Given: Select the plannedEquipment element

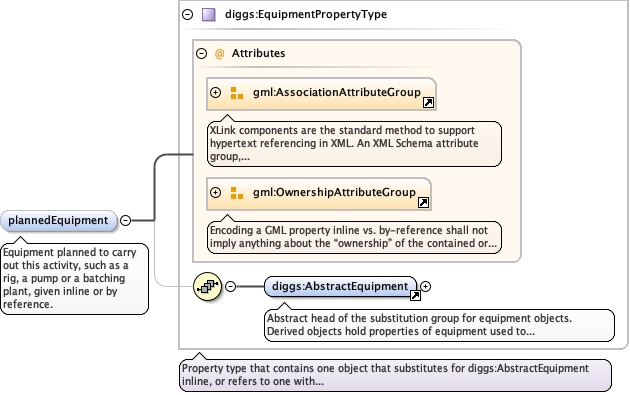Looking at the screenshot, I should tap(59, 221).
